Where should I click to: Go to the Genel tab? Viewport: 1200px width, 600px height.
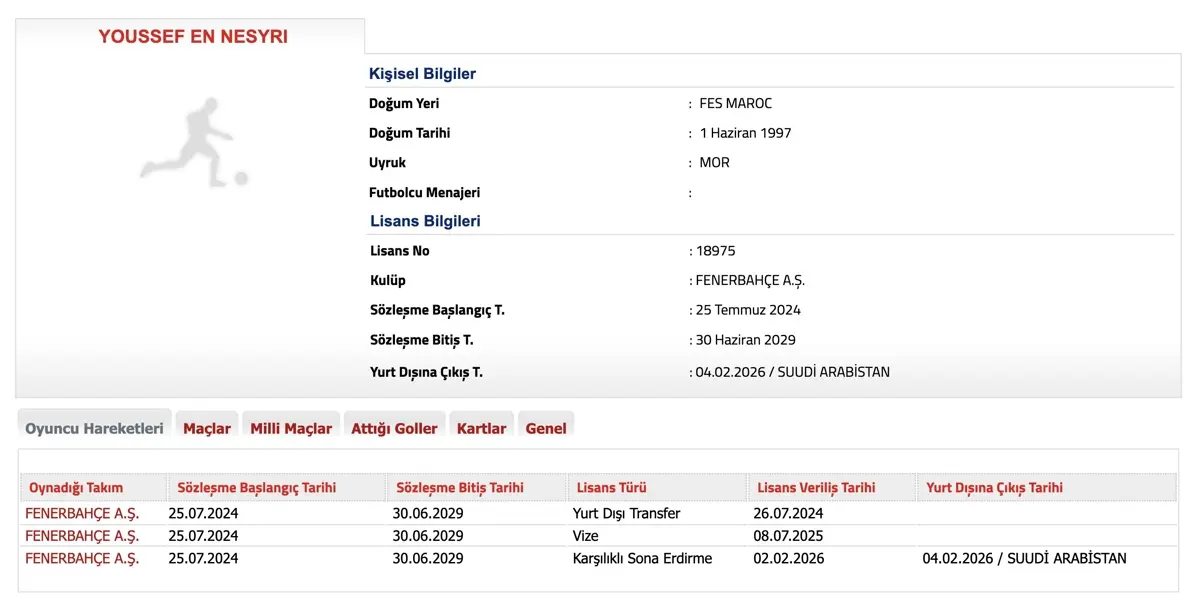[x=546, y=428]
